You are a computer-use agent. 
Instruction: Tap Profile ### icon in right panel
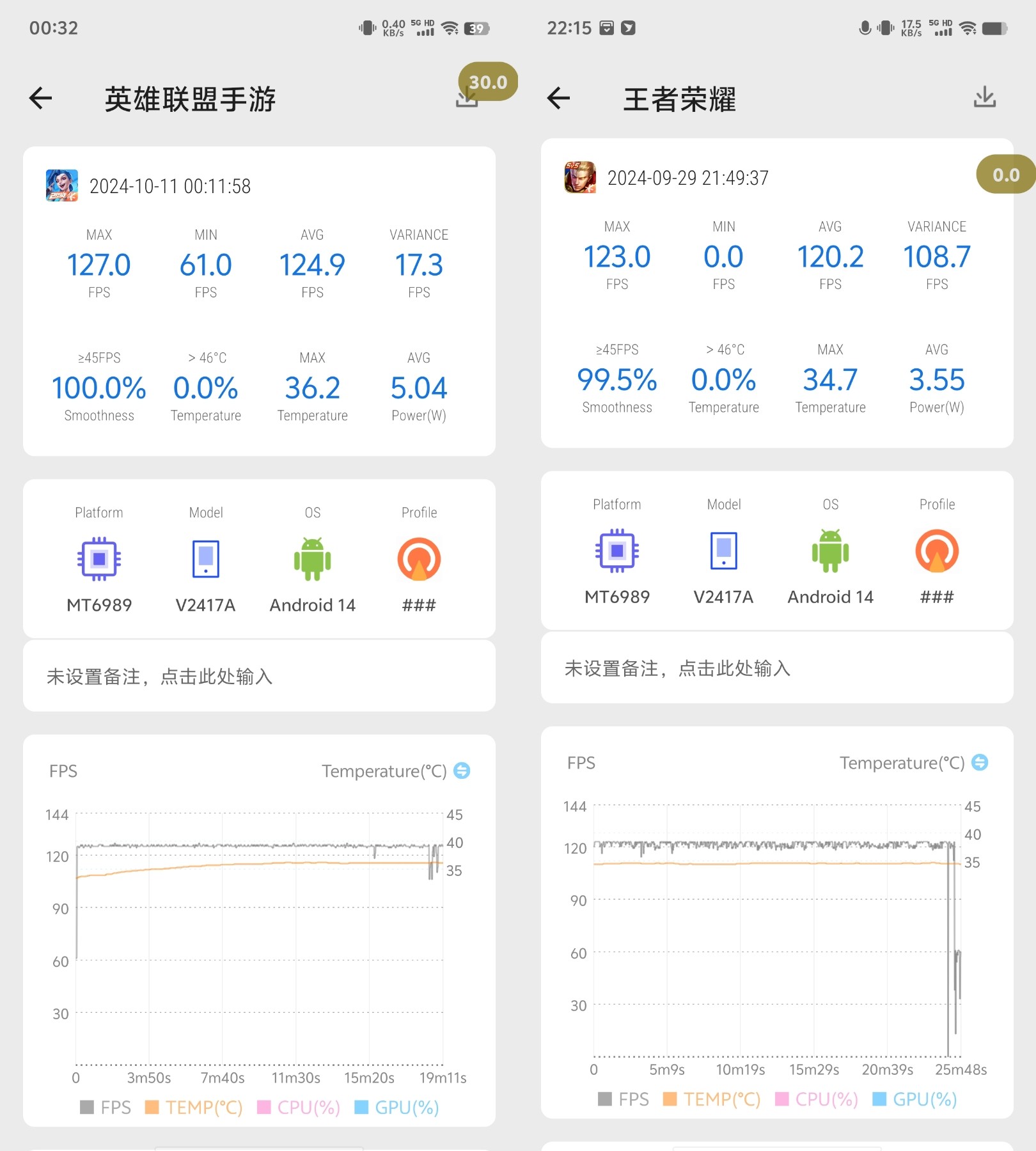pos(937,551)
